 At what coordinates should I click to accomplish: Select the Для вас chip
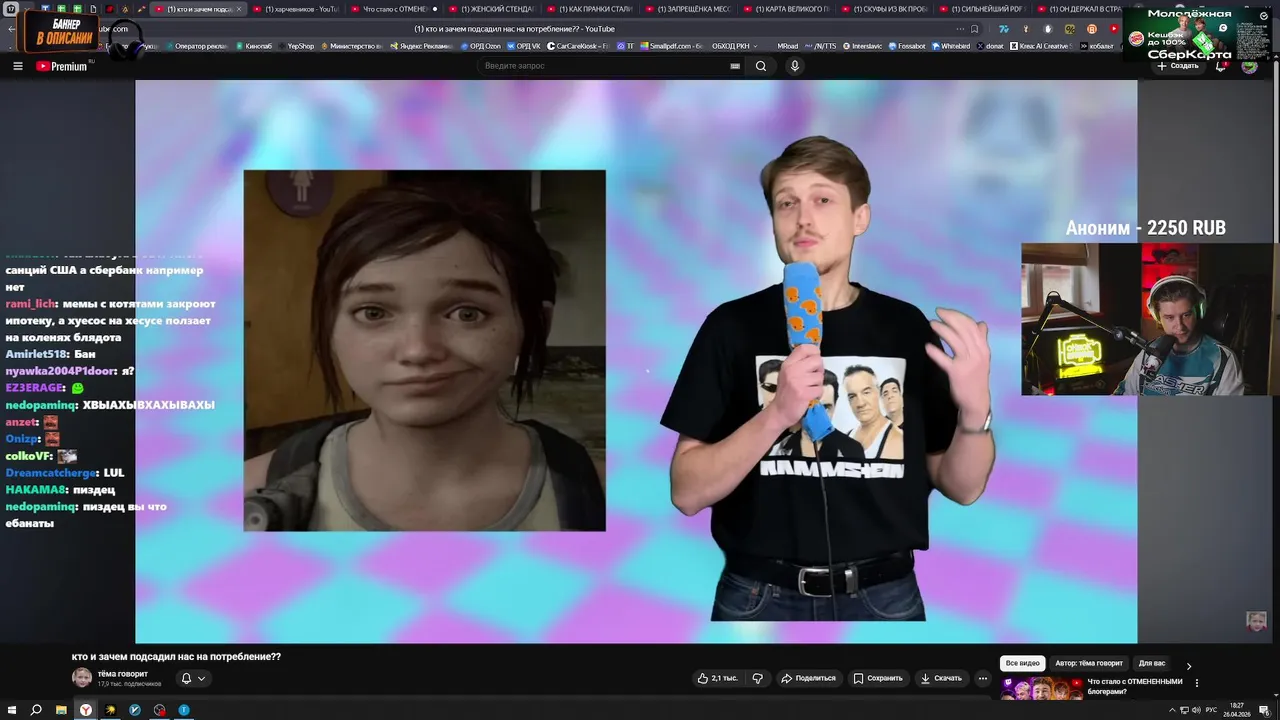[1152, 663]
